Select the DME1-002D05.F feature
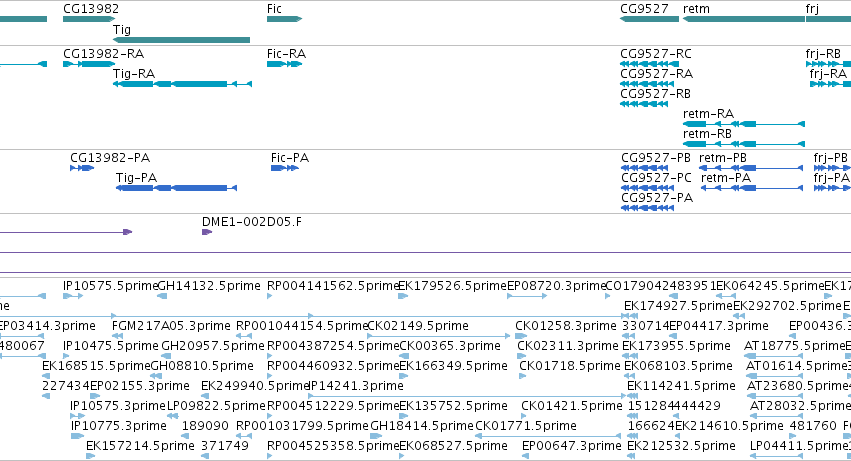The width and height of the screenshot is (851, 461). click(x=252, y=222)
